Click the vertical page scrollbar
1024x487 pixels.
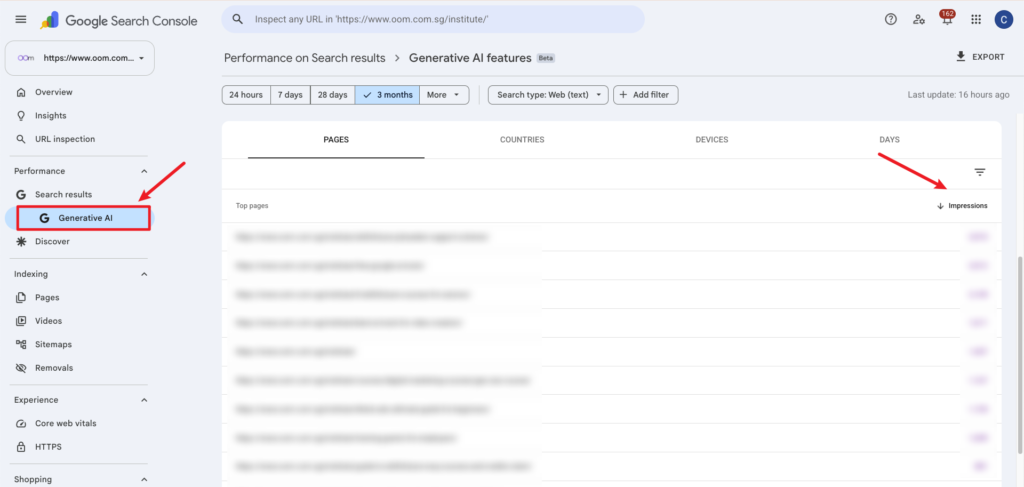[1020, 356]
